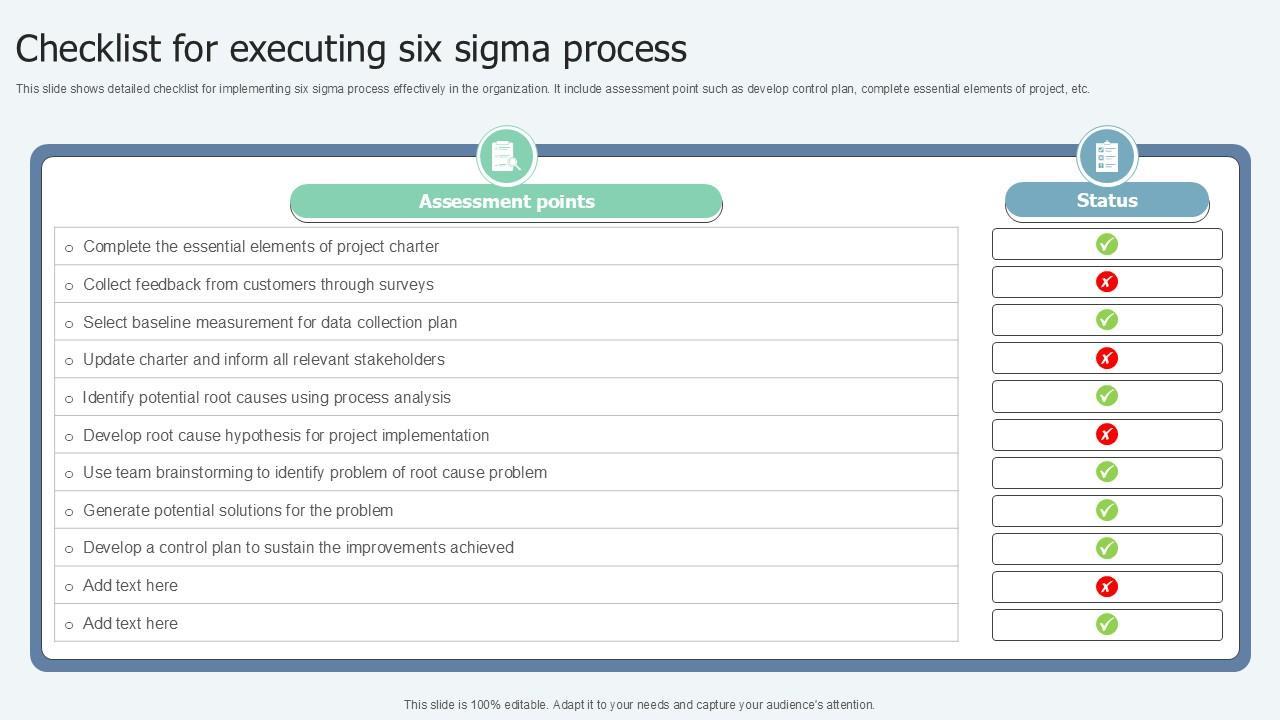Click green check for control plan row
The image size is (1280, 720).
pos(1107,548)
